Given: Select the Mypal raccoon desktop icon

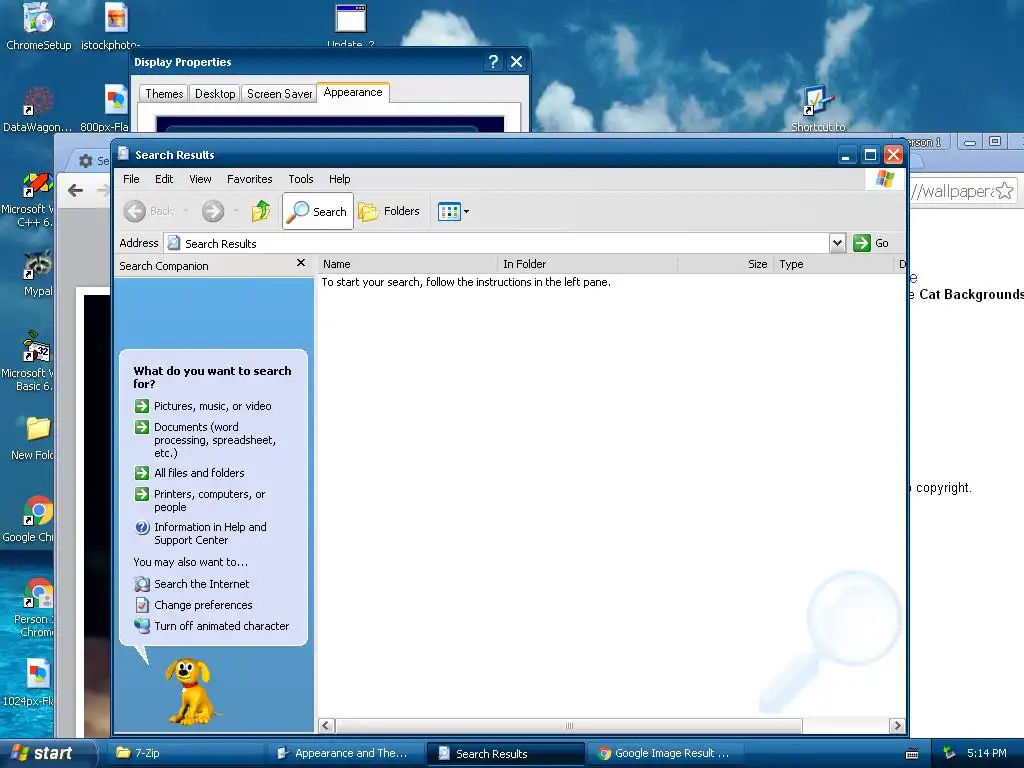Looking at the screenshot, I should click(x=38, y=273).
